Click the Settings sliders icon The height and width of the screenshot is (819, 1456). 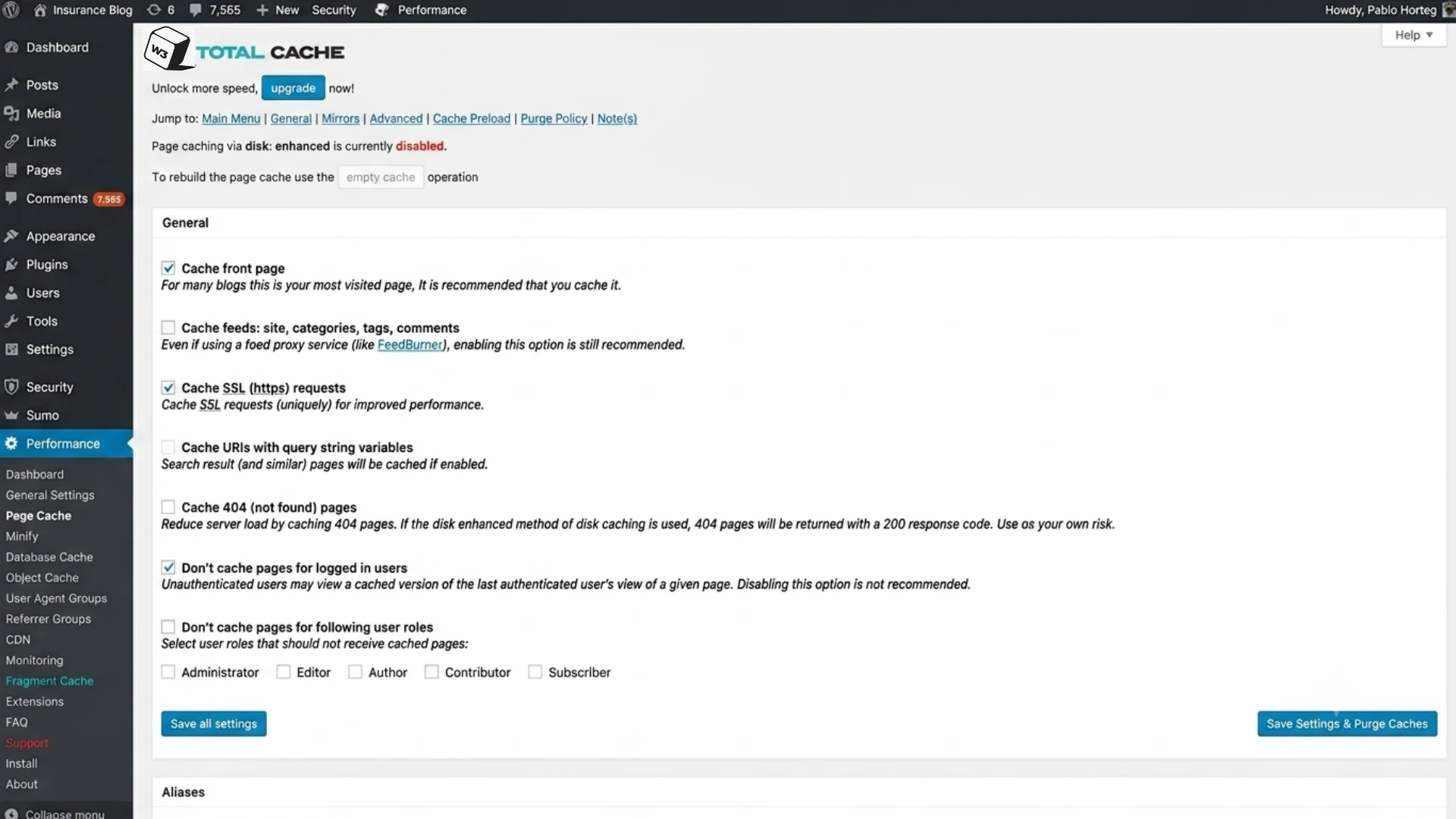click(11, 350)
